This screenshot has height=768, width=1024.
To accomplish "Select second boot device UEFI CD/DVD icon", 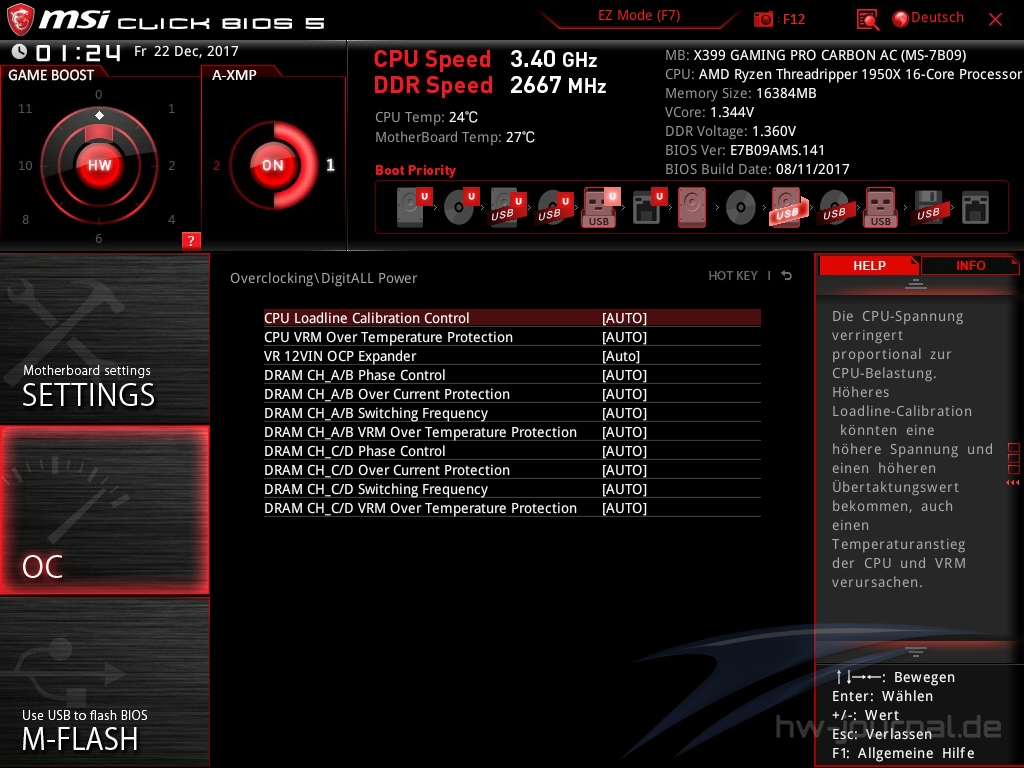I will pos(461,207).
